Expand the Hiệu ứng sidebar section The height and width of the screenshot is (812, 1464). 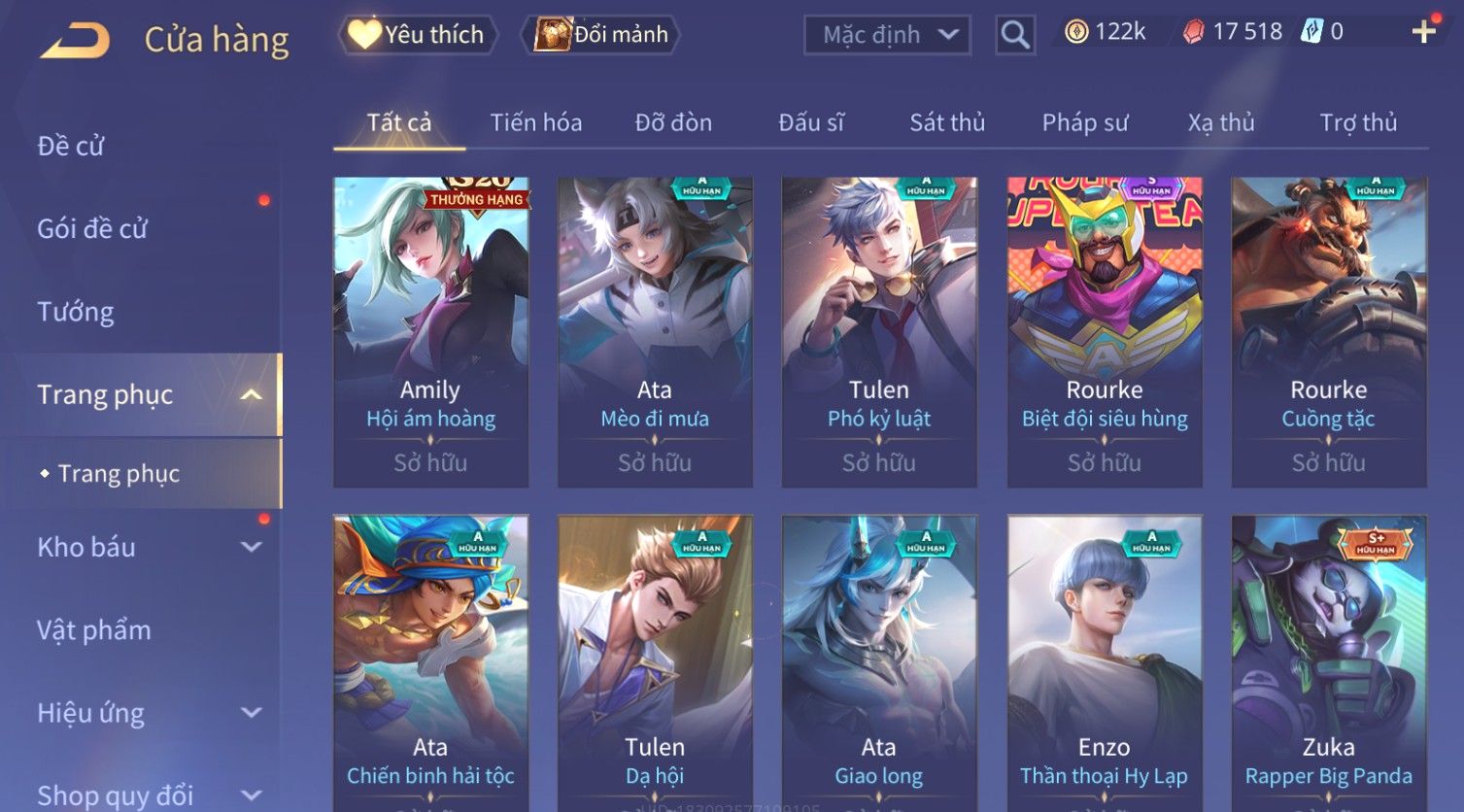tap(251, 713)
